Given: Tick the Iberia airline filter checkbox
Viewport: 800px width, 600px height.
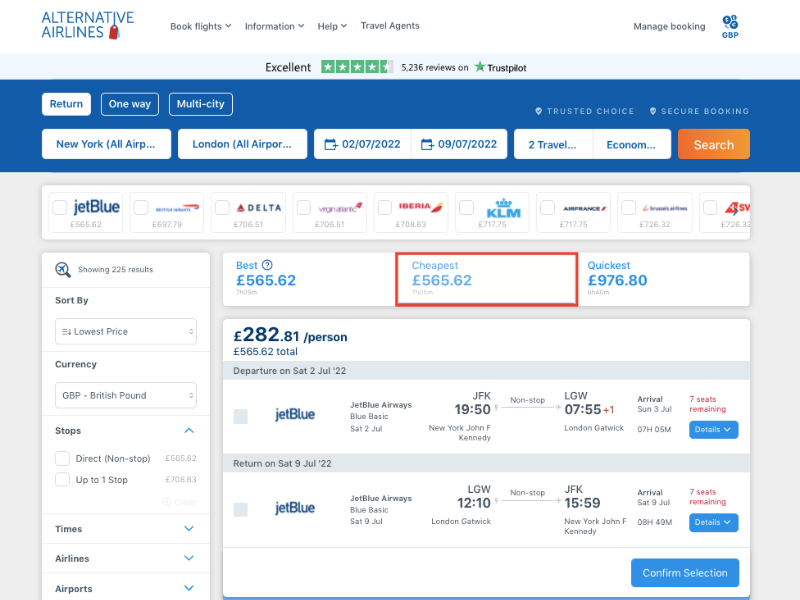Looking at the screenshot, I should [x=385, y=208].
